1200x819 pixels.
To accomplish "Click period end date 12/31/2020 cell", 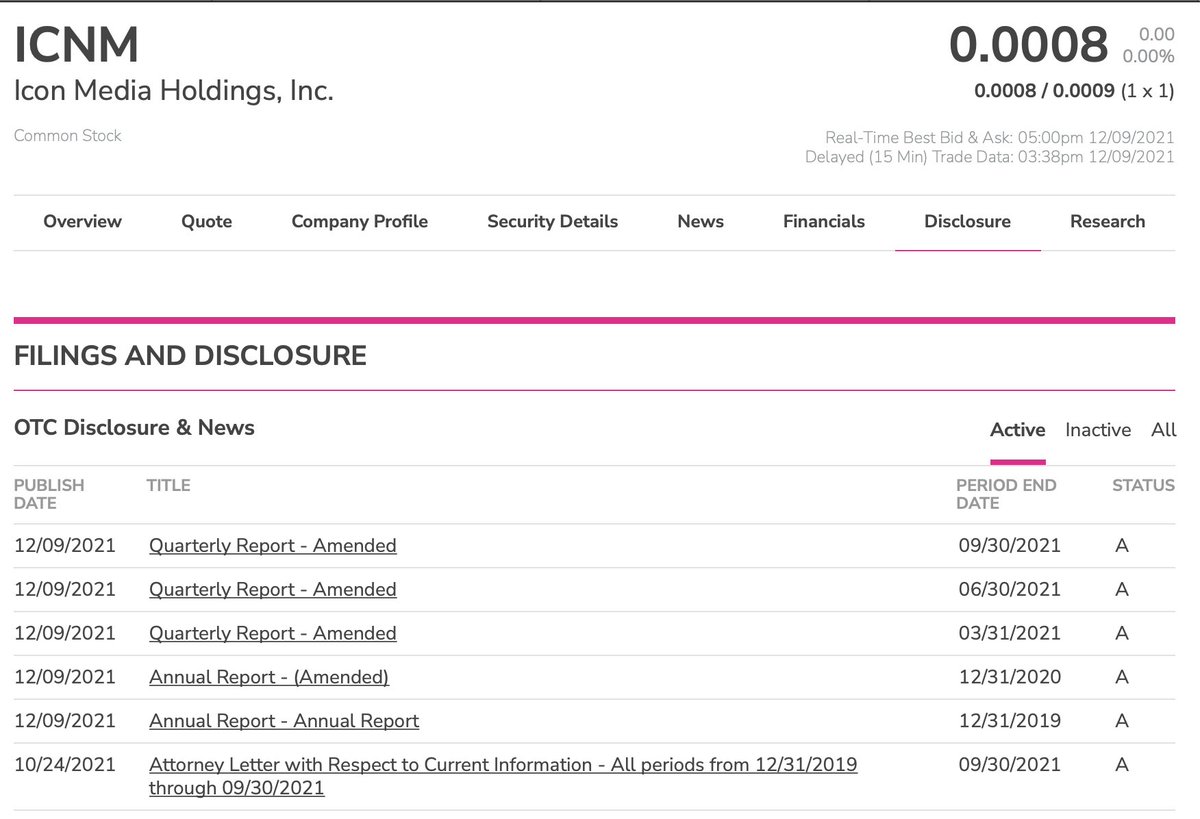I will coord(1009,678).
